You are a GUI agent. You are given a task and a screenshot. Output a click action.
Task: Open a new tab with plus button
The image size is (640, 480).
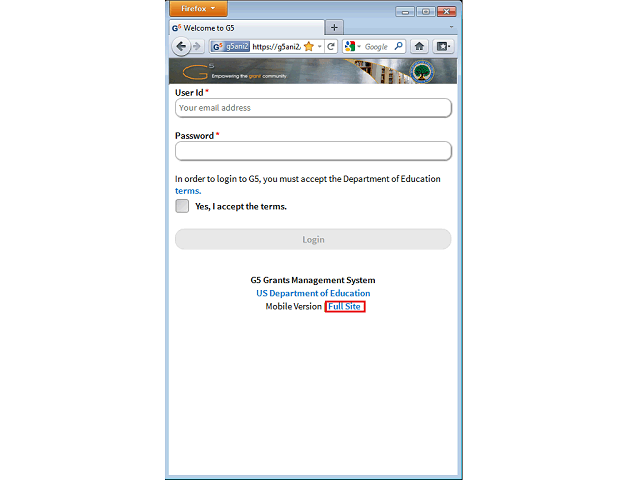(x=334, y=28)
